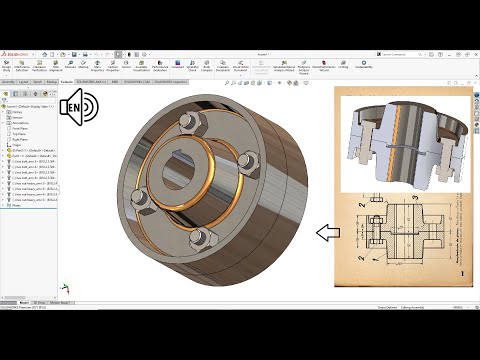This screenshot has height=360, width=480.
Task: Expand the History tree node
Action: click(4, 112)
